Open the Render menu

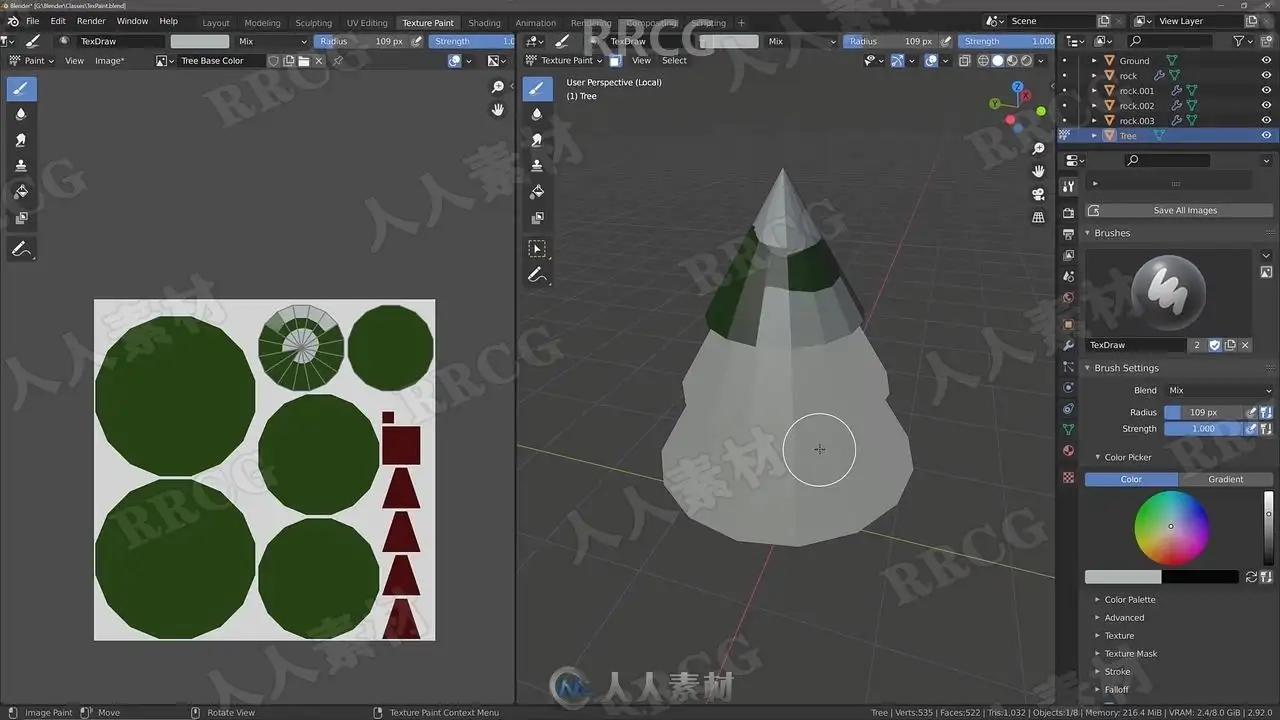coord(91,21)
